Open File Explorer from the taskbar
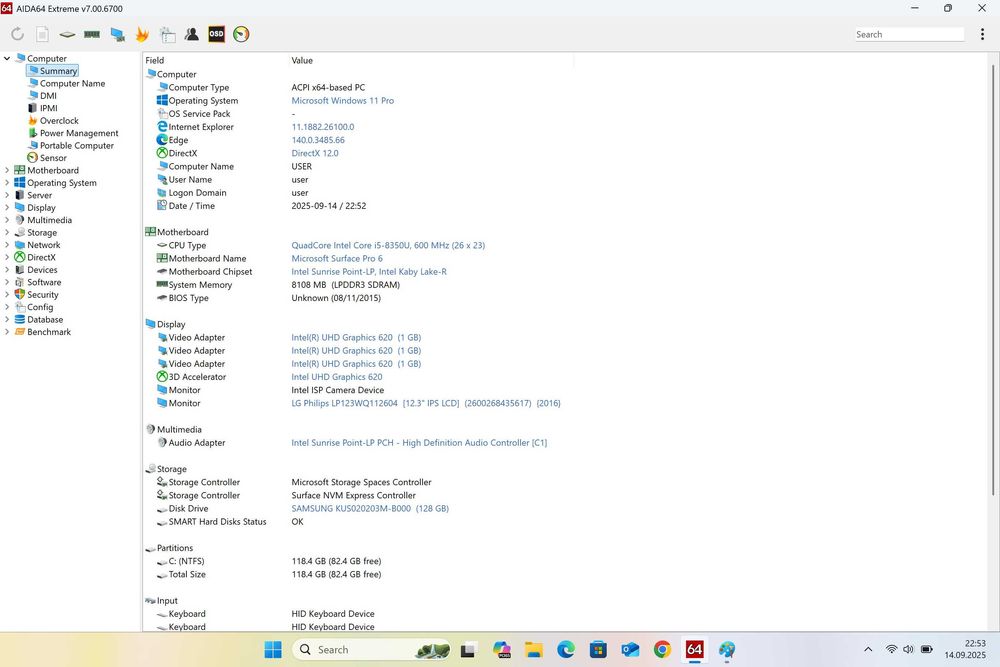The width and height of the screenshot is (1000, 667). [x=534, y=650]
